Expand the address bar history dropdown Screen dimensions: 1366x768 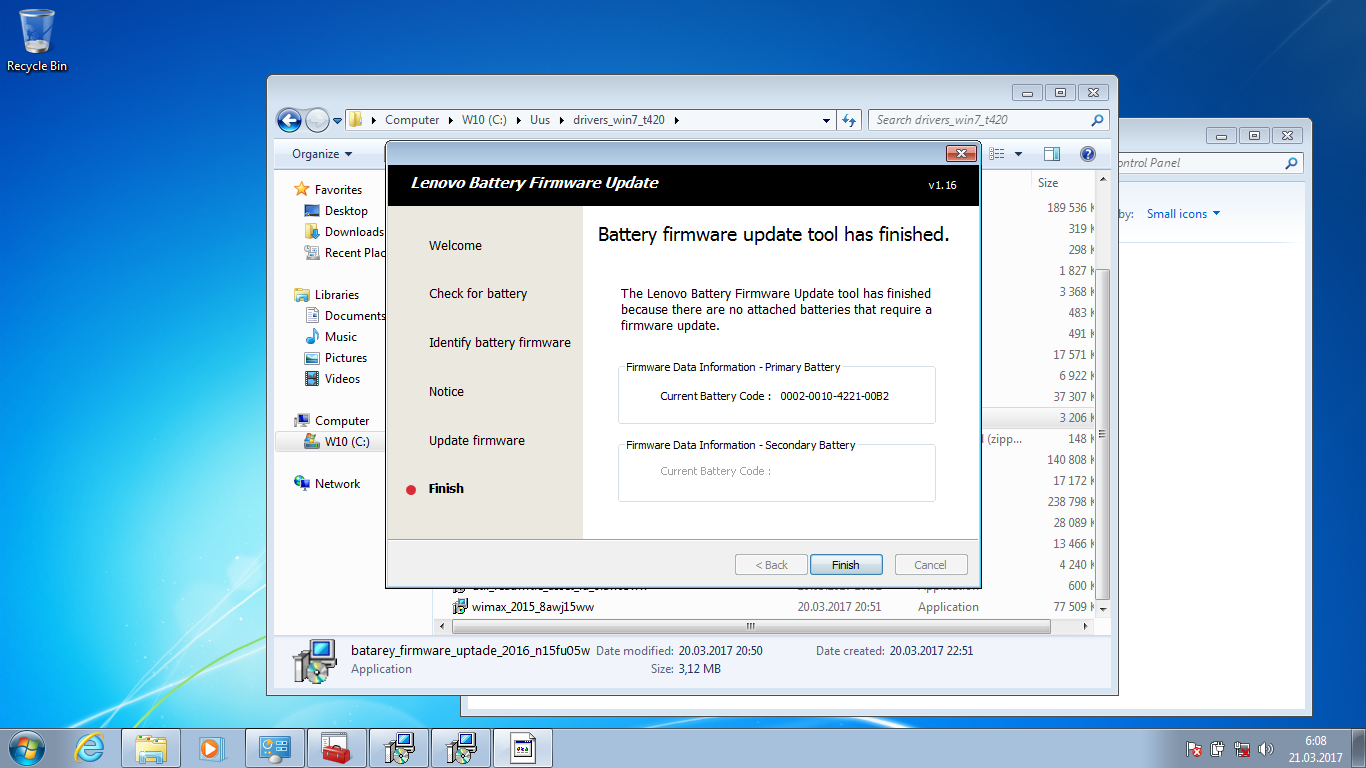(x=826, y=120)
